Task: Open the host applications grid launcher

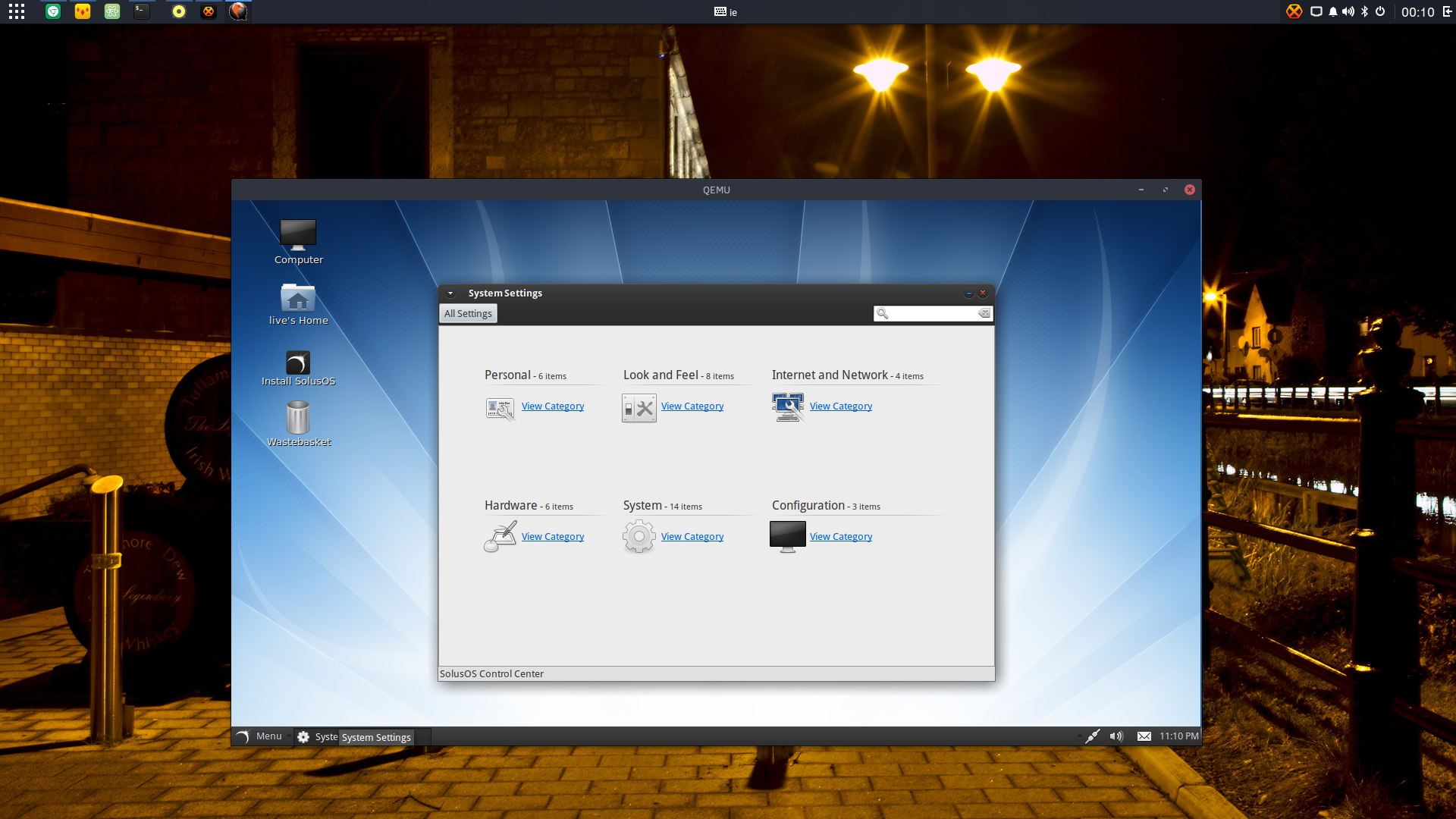Action: 17,11
